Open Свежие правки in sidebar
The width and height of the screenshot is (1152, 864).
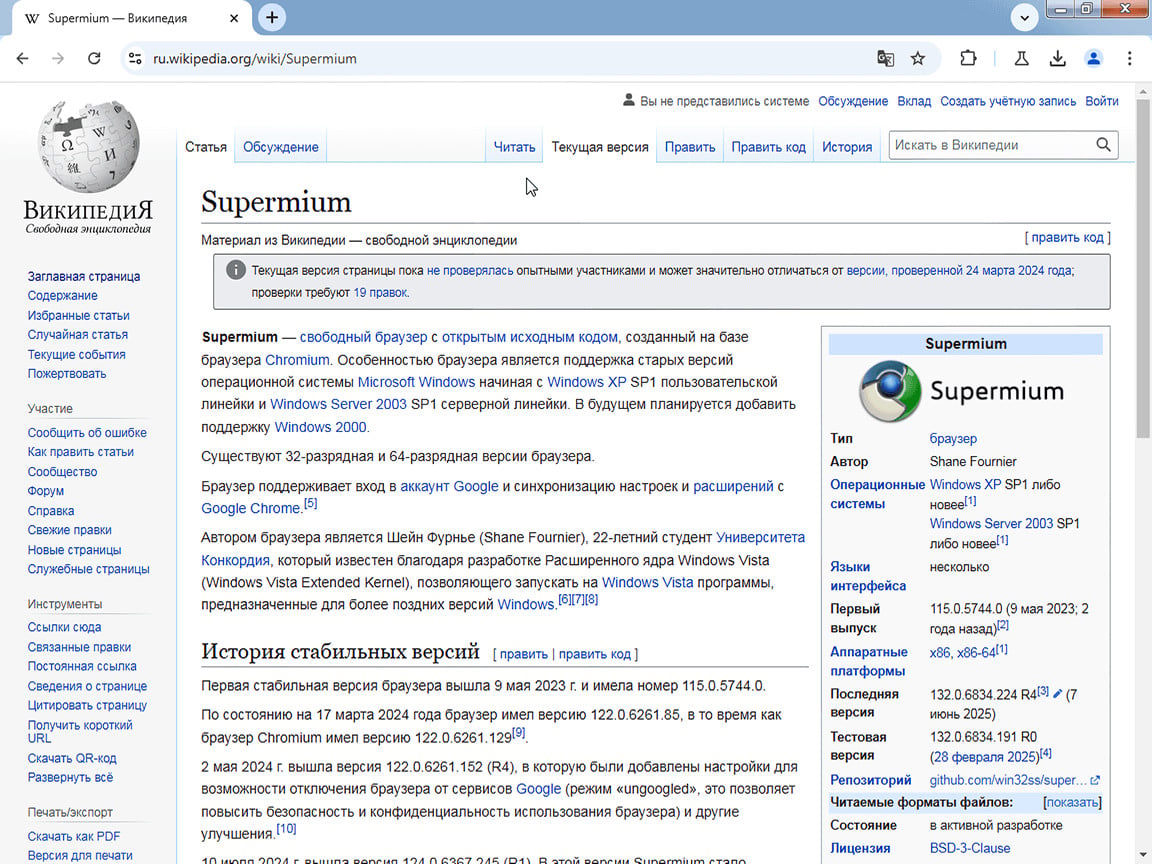[70, 530]
